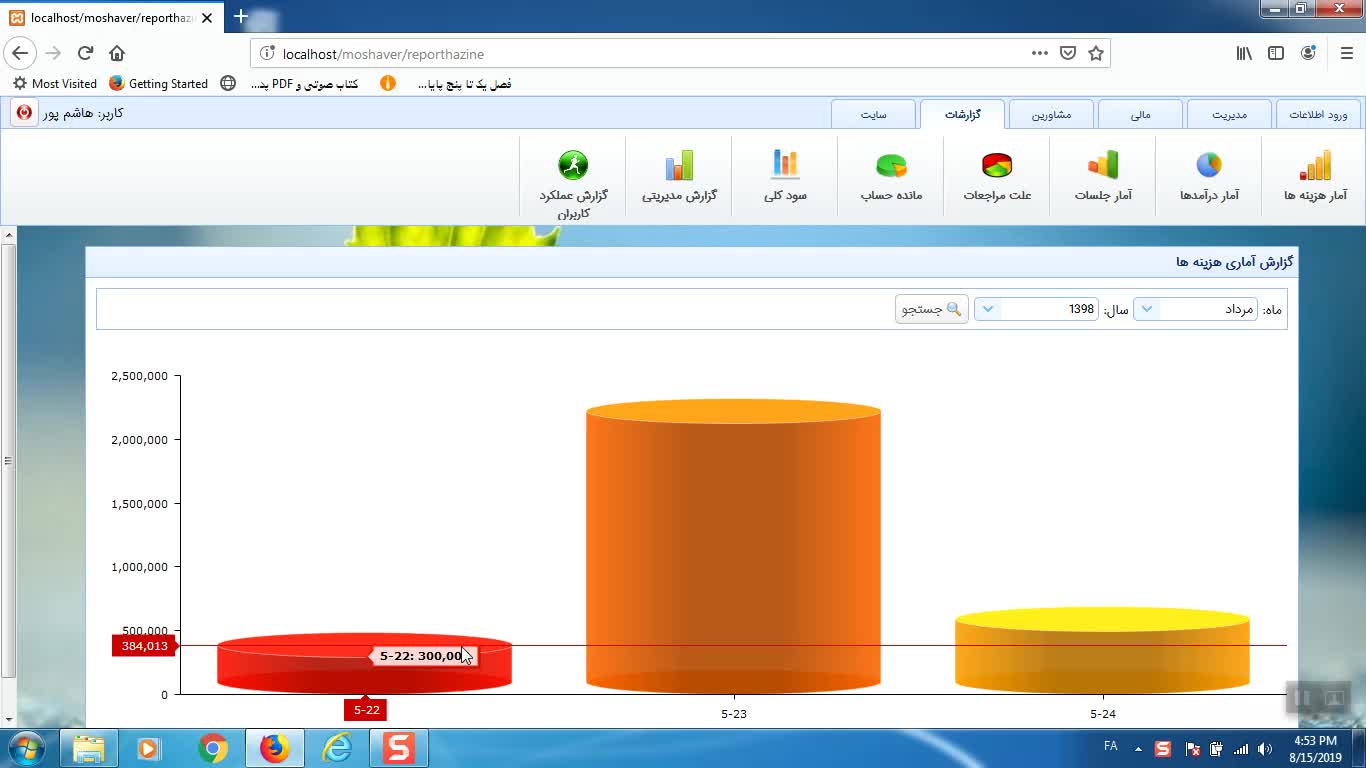Open the Getting Started bookmark
Viewport: 1366px width, 768px height.
(x=158, y=84)
